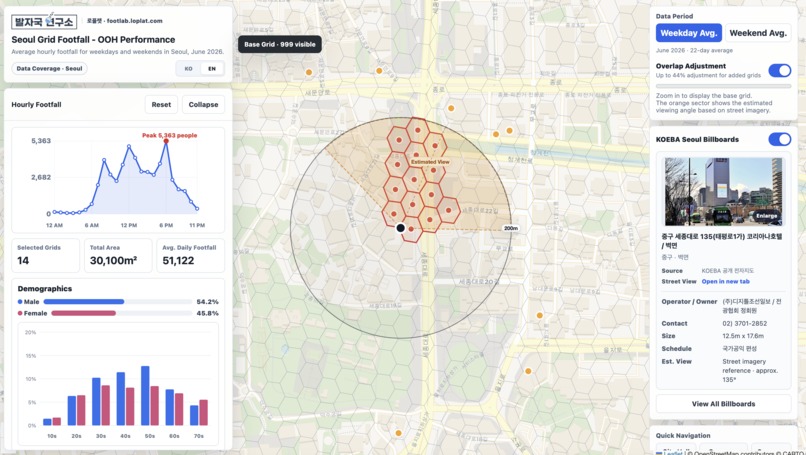Enlarge the billboard photo
806x455 pixels.
tap(766, 216)
